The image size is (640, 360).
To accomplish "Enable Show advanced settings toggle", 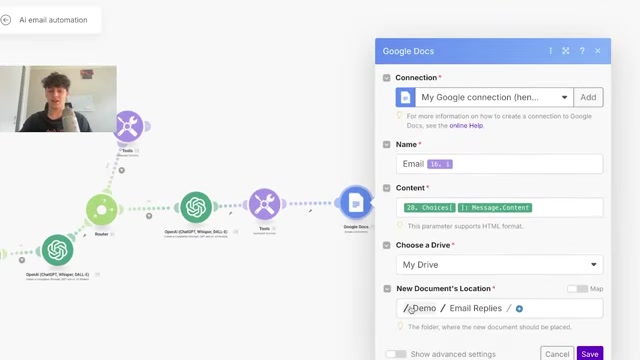I will tap(396, 354).
